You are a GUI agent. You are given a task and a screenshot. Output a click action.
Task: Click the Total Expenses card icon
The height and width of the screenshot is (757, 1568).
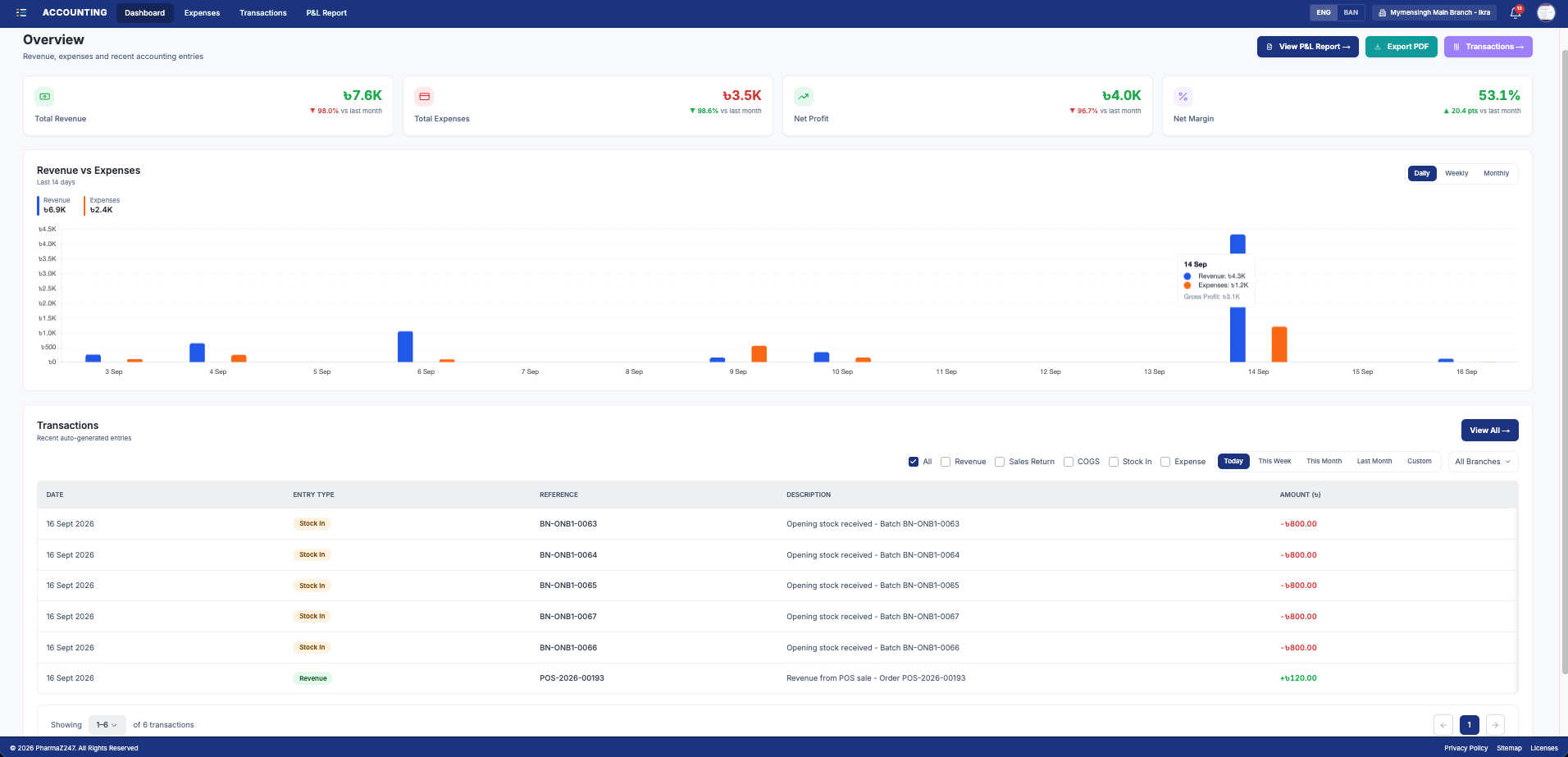click(x=424, y=97)
